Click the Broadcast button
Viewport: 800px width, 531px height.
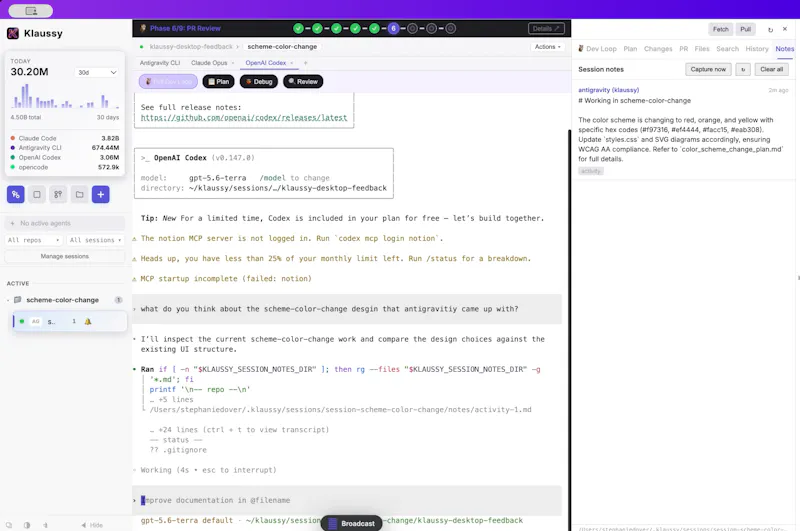(x=352, y=523)
